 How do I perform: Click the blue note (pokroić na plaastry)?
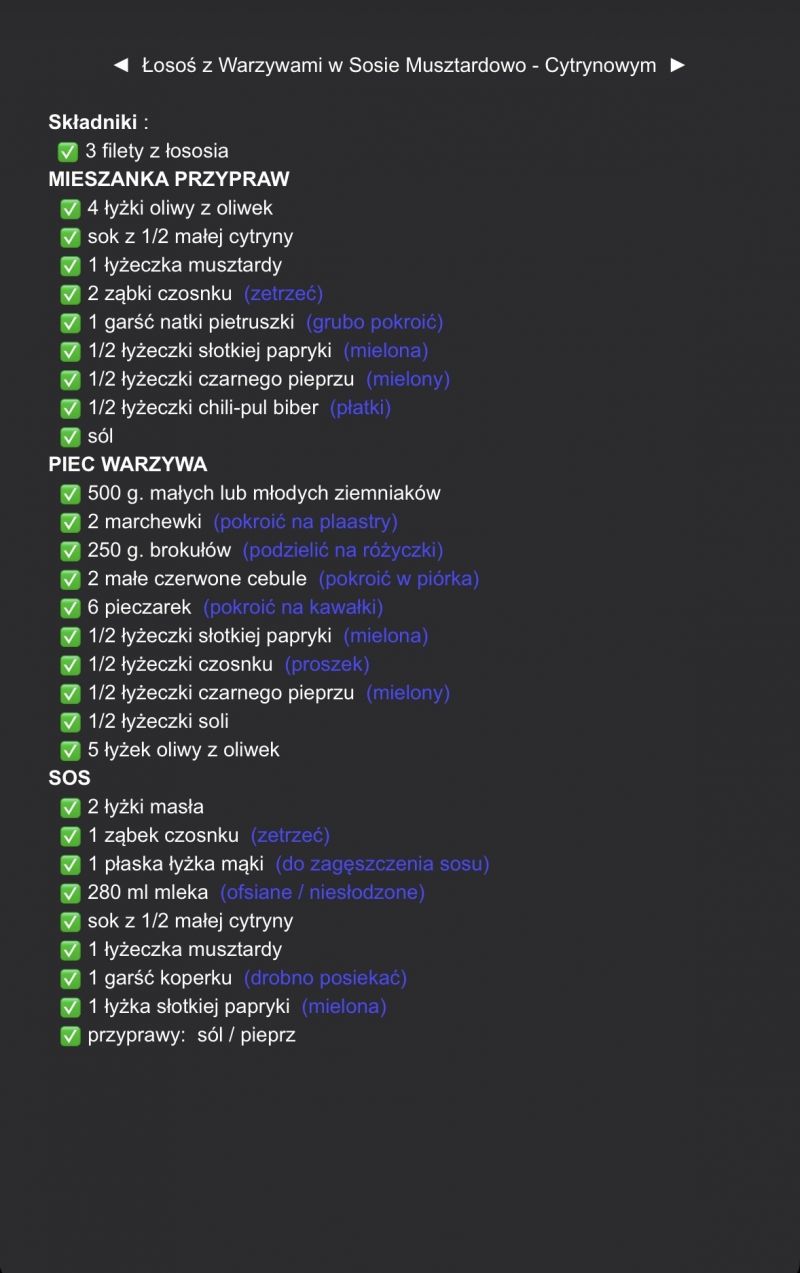point(305,522)
